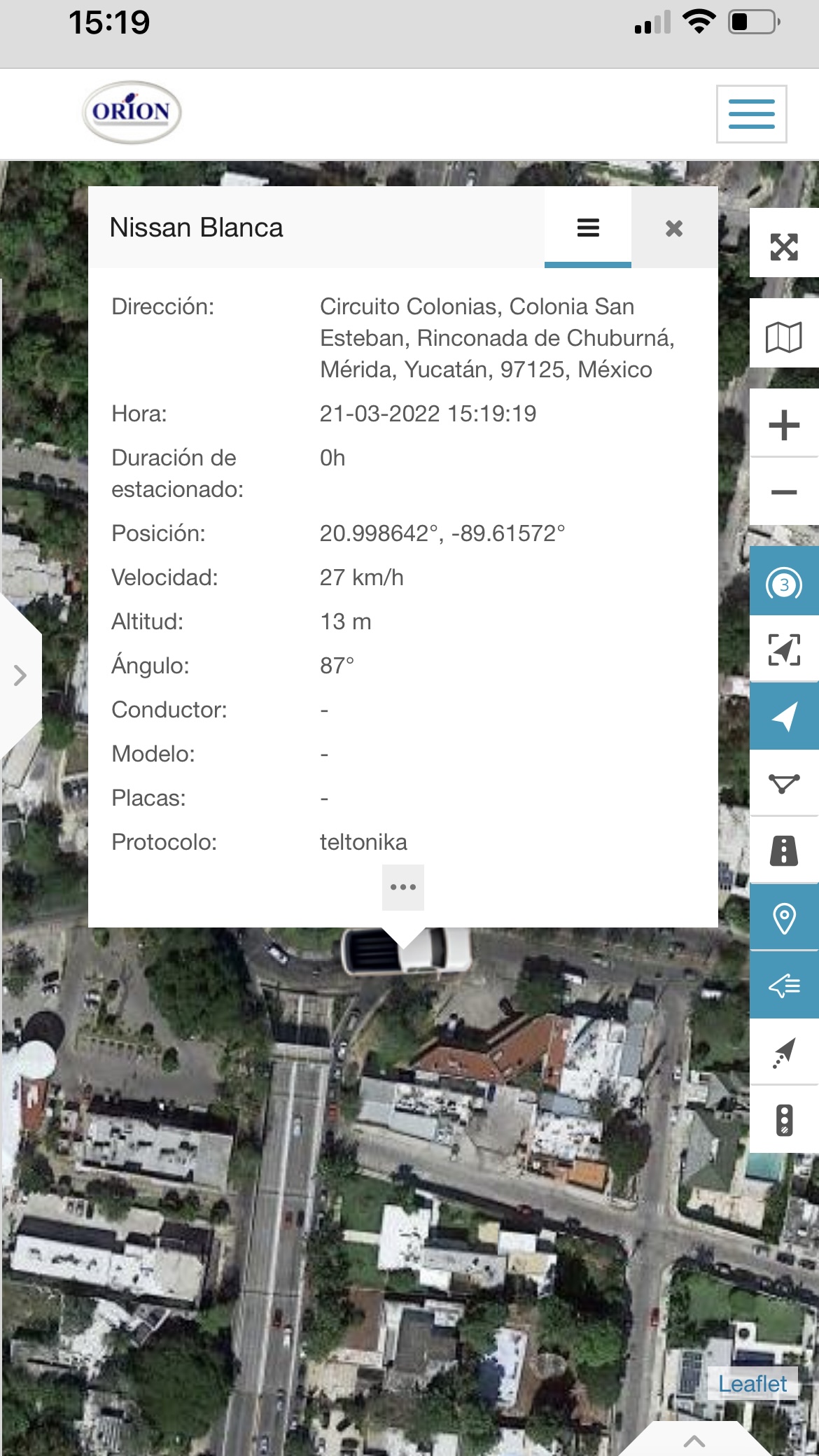
Task: Click the altitude value 13 m
Action: [346, 622]
